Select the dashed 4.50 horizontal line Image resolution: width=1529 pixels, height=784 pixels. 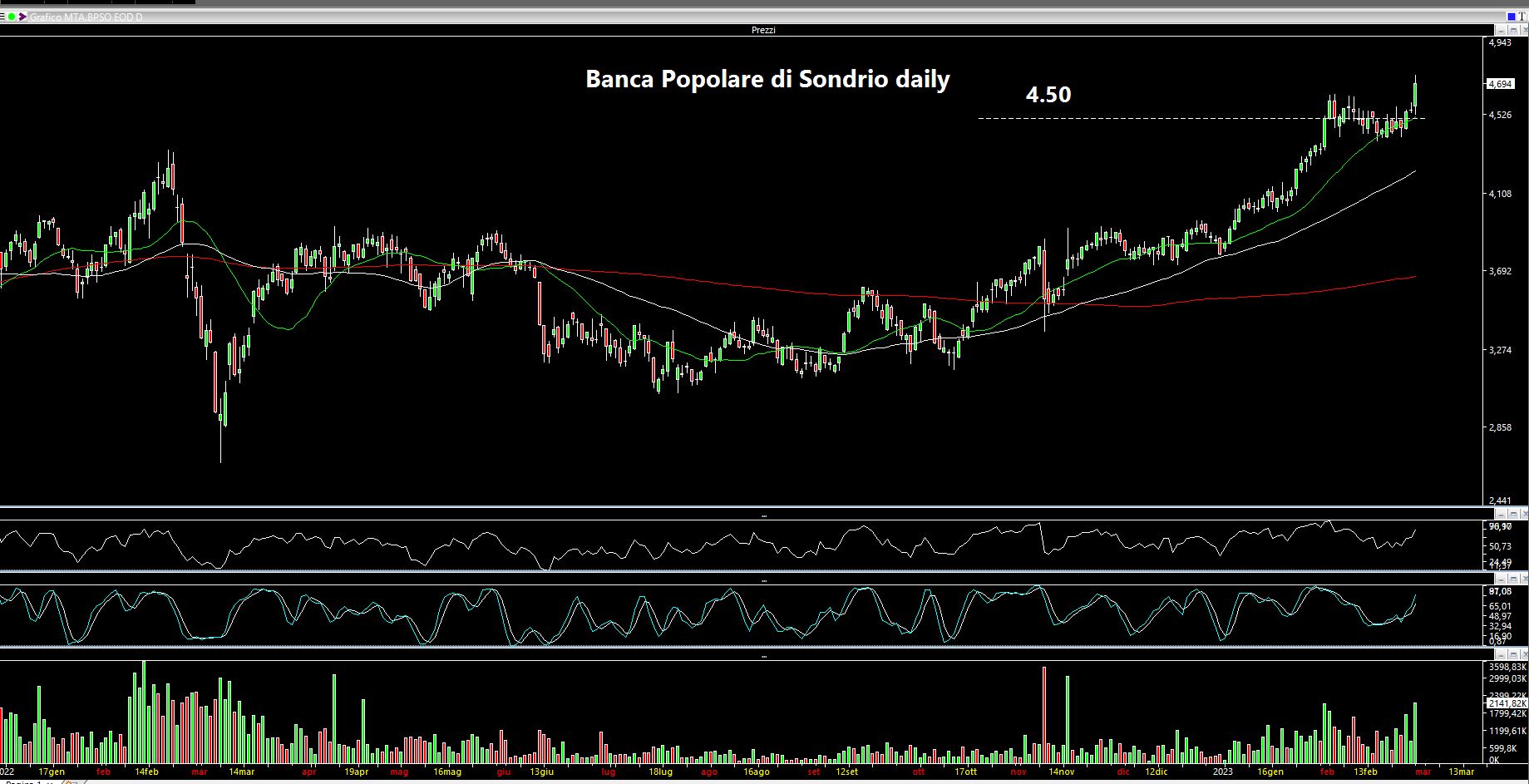[x=1201, y=118]
